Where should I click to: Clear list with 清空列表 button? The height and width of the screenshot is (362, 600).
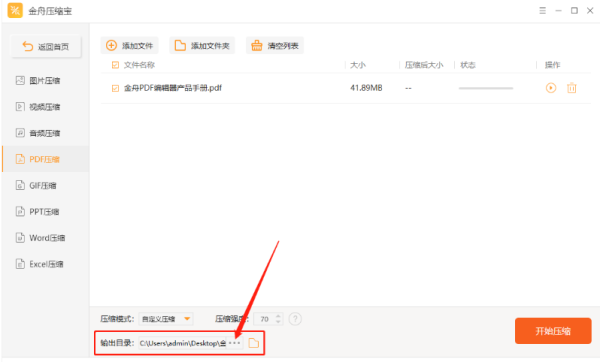tap(275, 46)
